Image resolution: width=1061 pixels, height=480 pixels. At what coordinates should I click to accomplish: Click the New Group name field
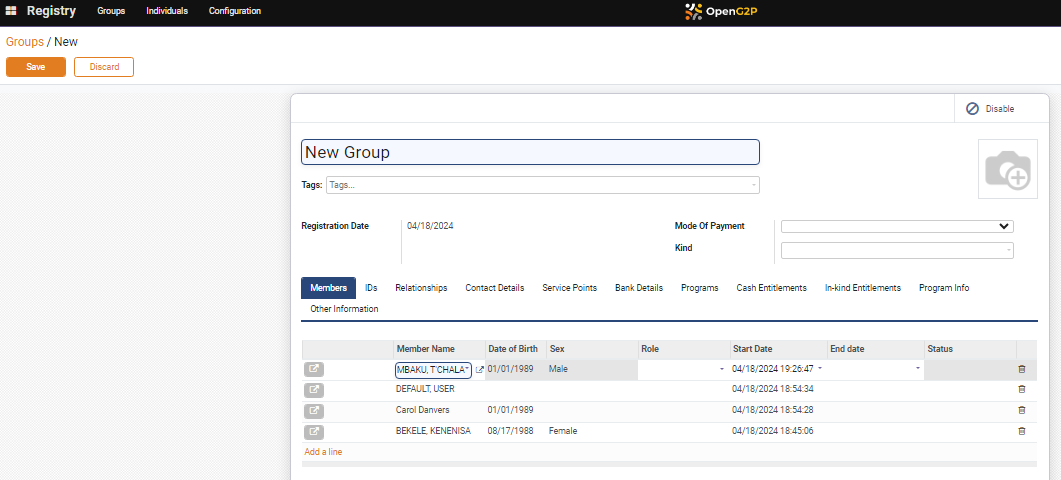pyautogui.click(x=530, y=152)
